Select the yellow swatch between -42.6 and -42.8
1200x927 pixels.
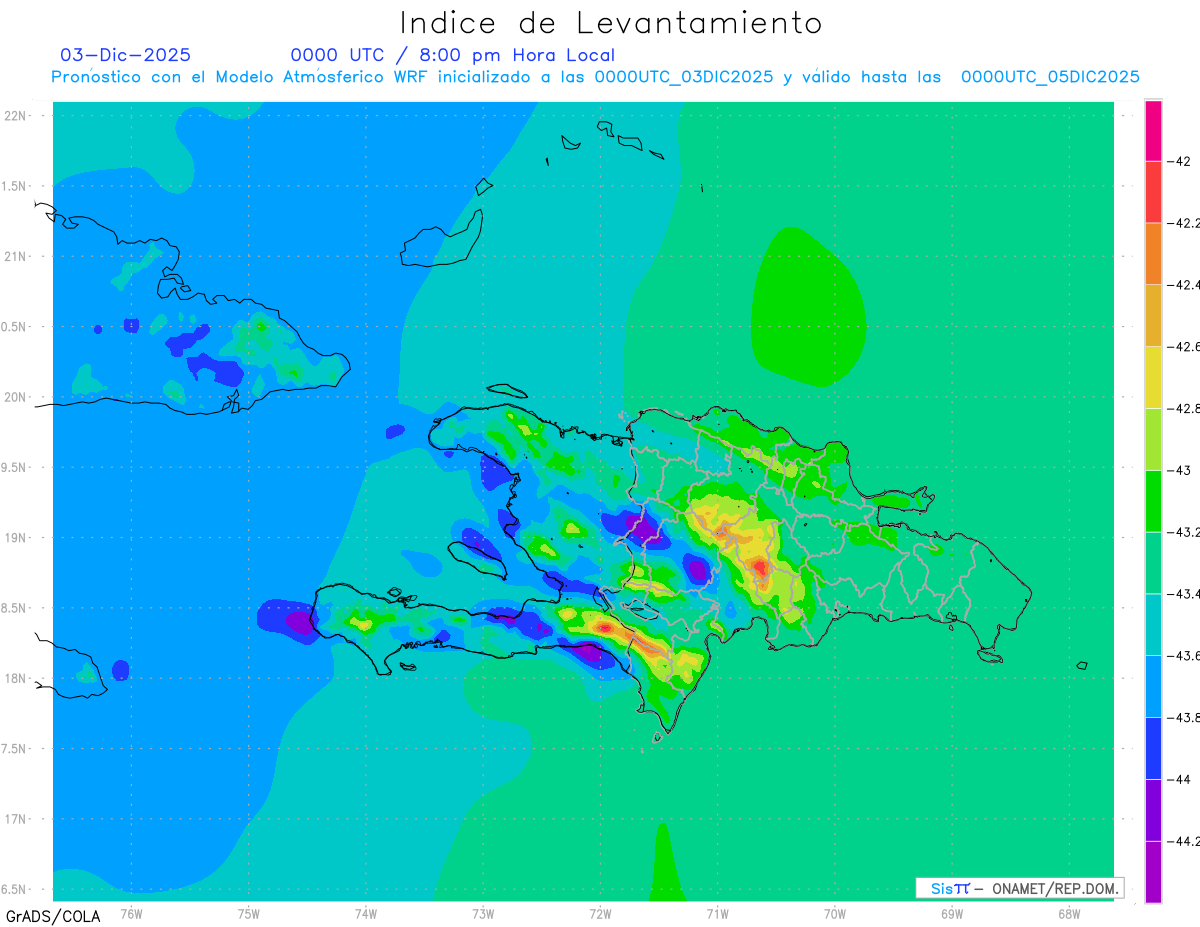[x=1153, y=378]
